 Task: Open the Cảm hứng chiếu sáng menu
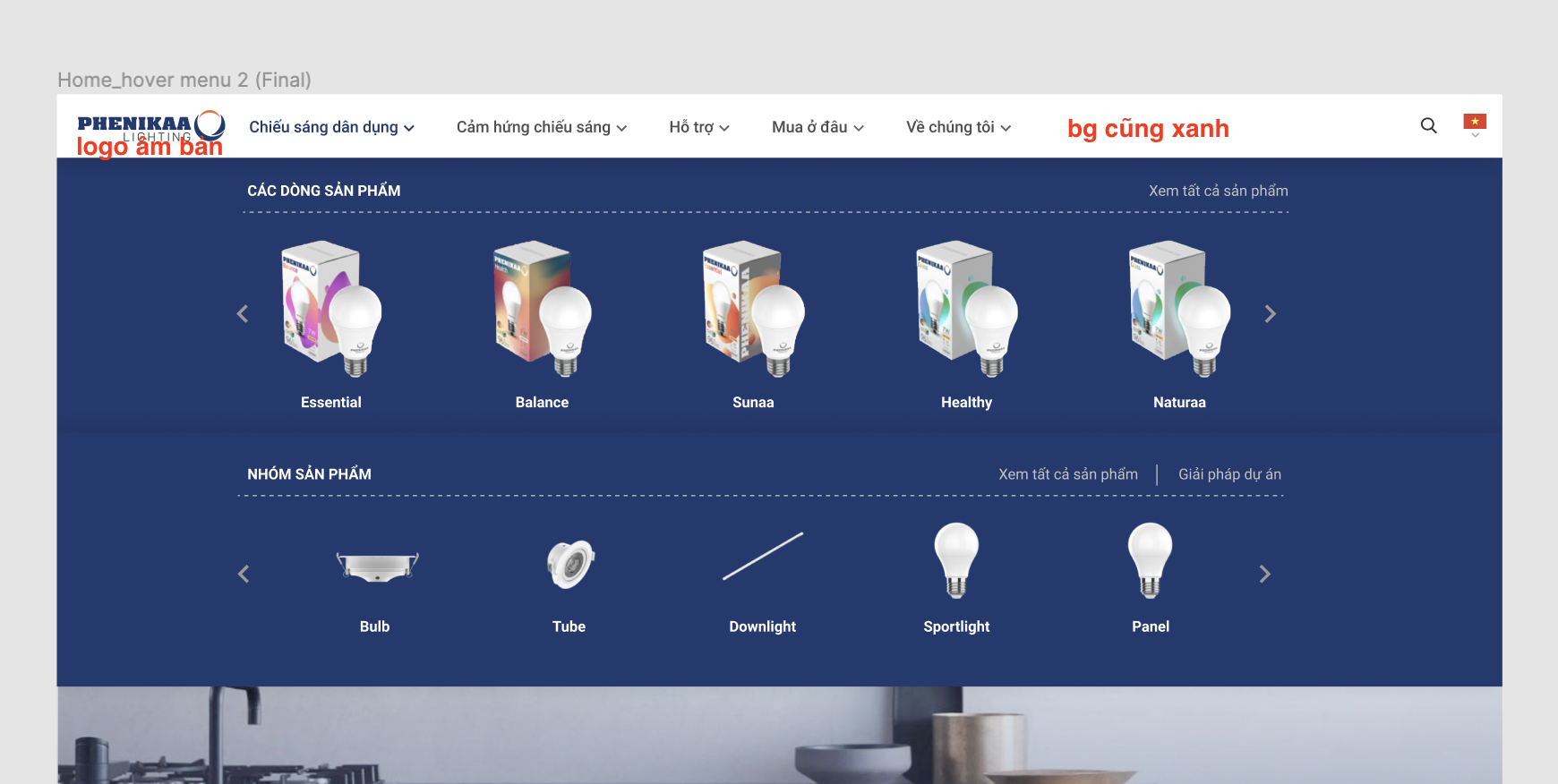(541, 127)
